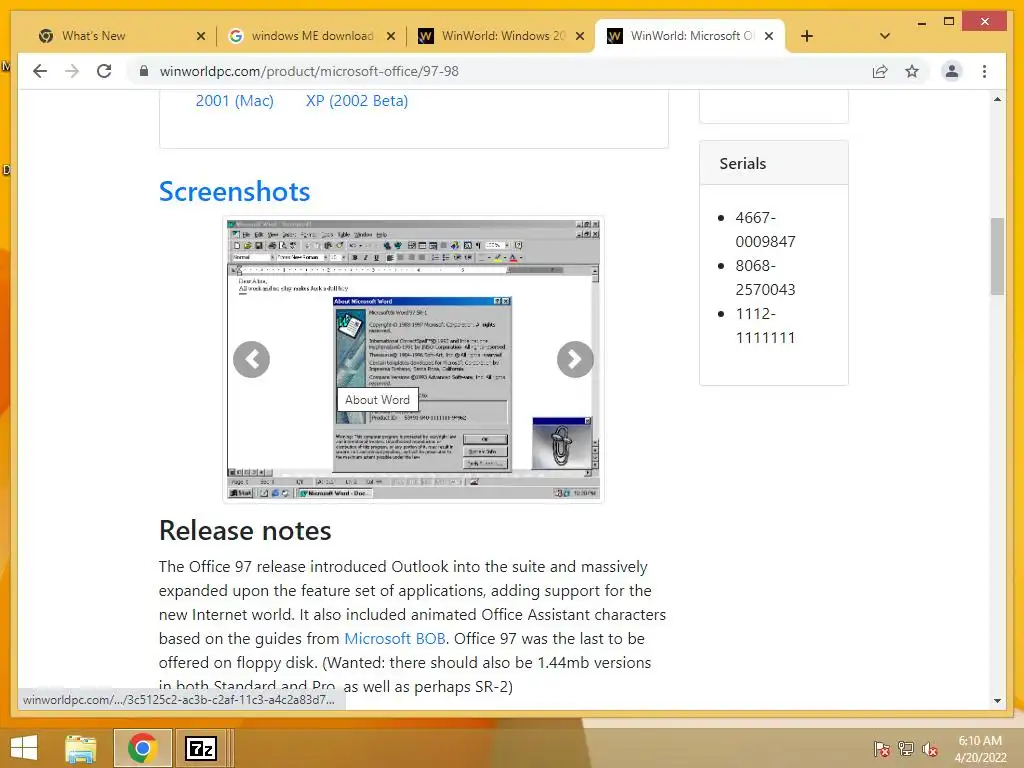Reload the current page
The image size is (1024, 768).
[x=104, y=71]
